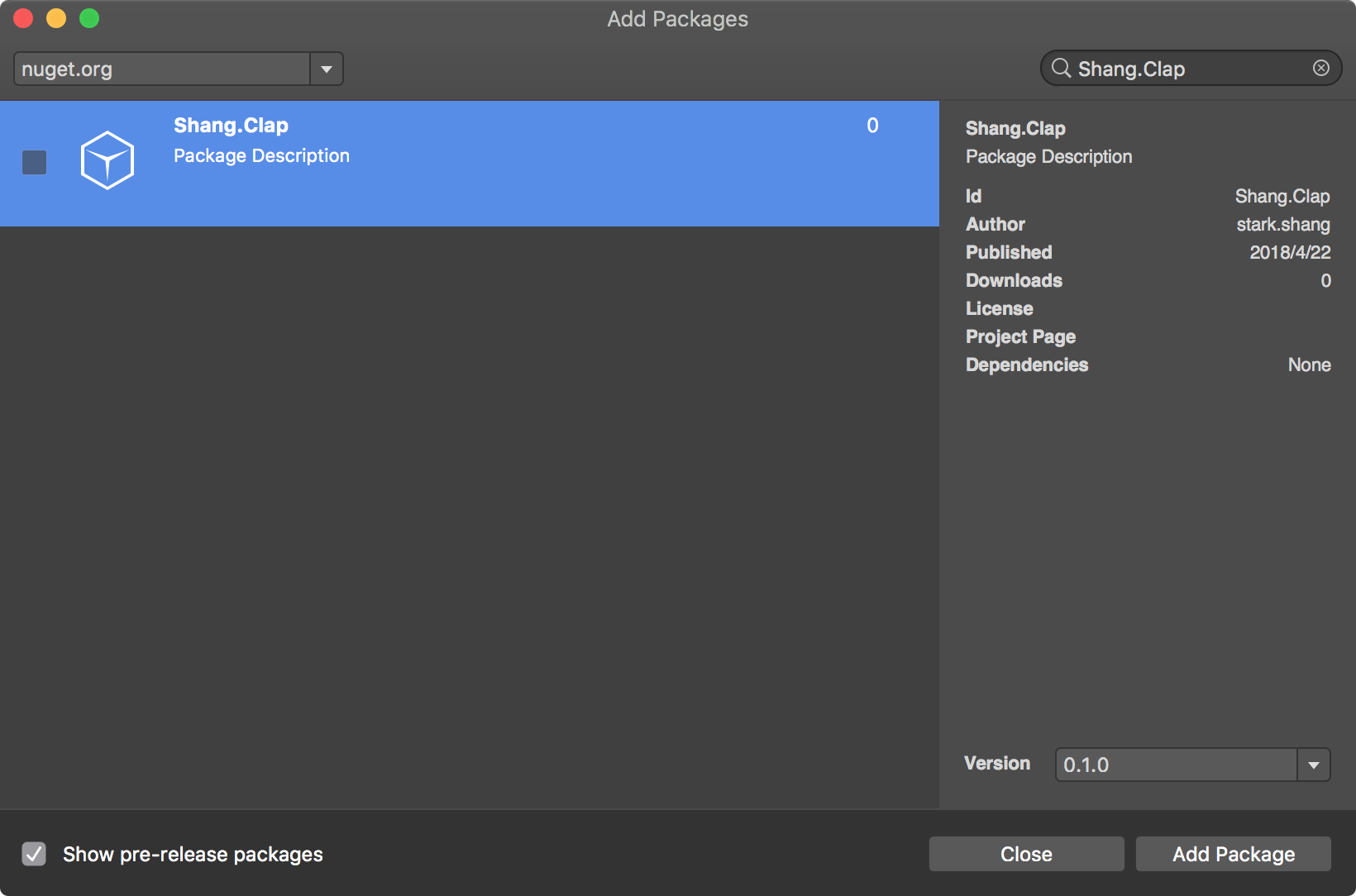
Task: Click the Project Page label
Action: tap(1020, 336)
